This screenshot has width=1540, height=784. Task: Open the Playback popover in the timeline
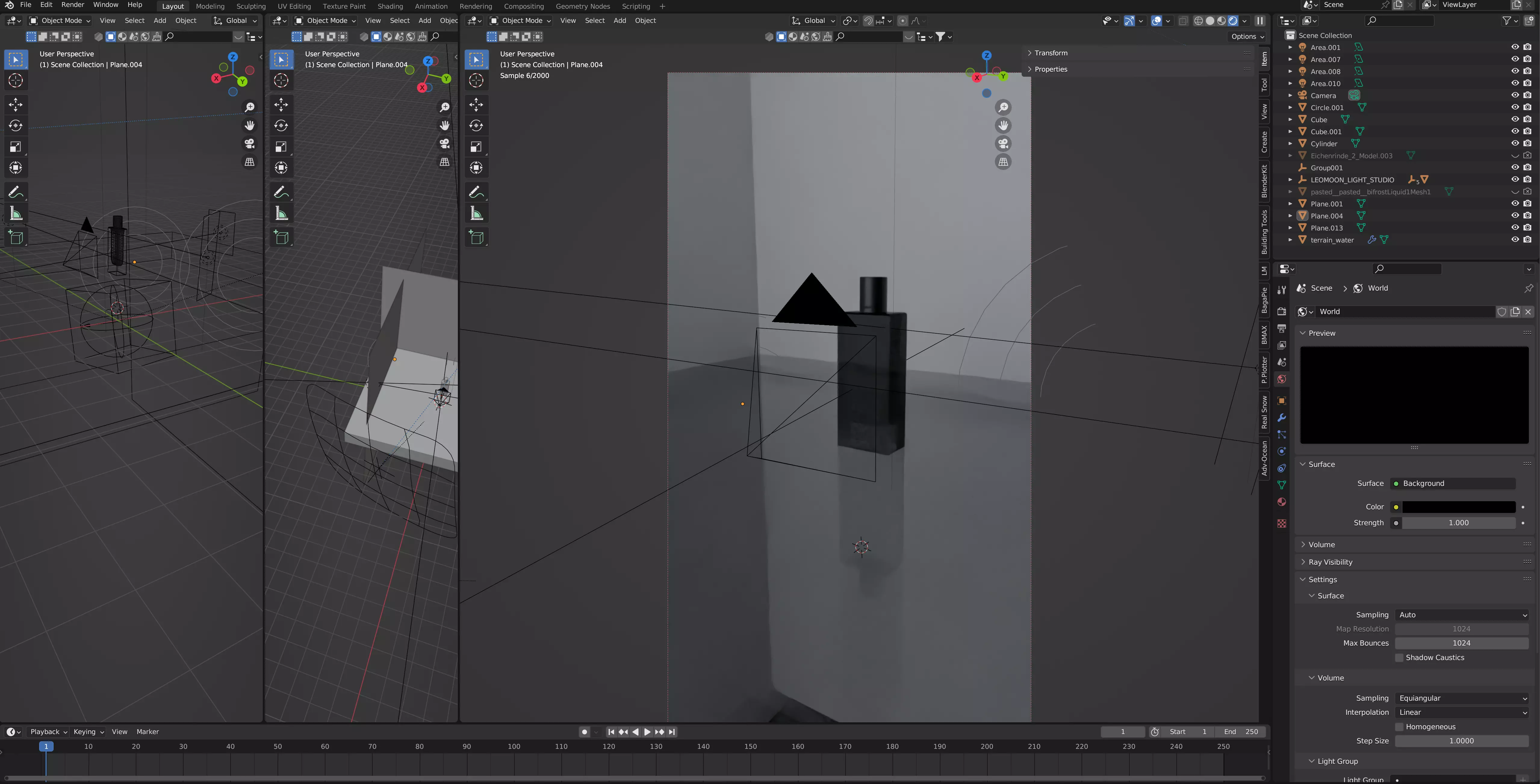tap(48, 732)
